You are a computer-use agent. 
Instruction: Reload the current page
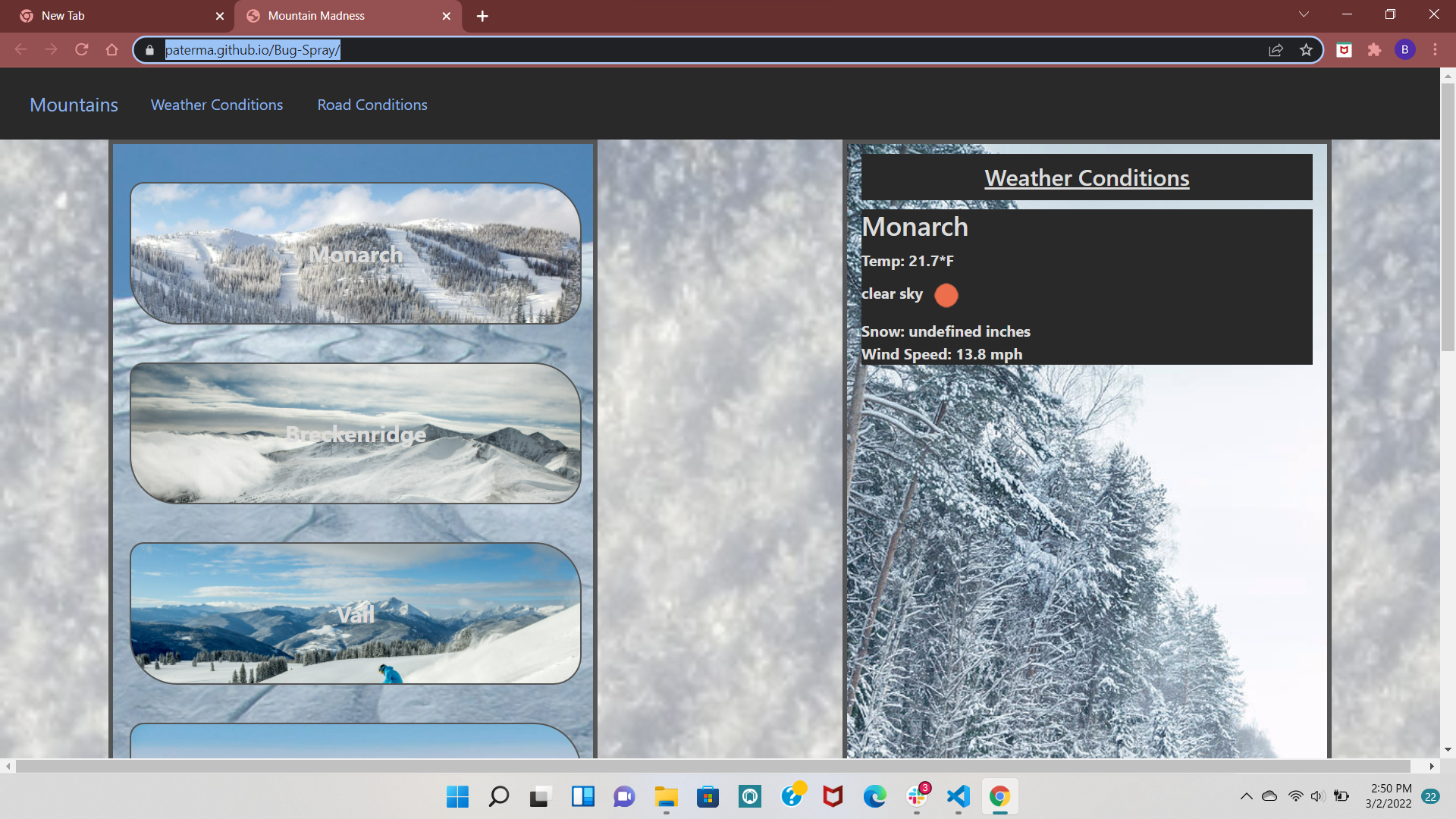(x=82, y=50)
